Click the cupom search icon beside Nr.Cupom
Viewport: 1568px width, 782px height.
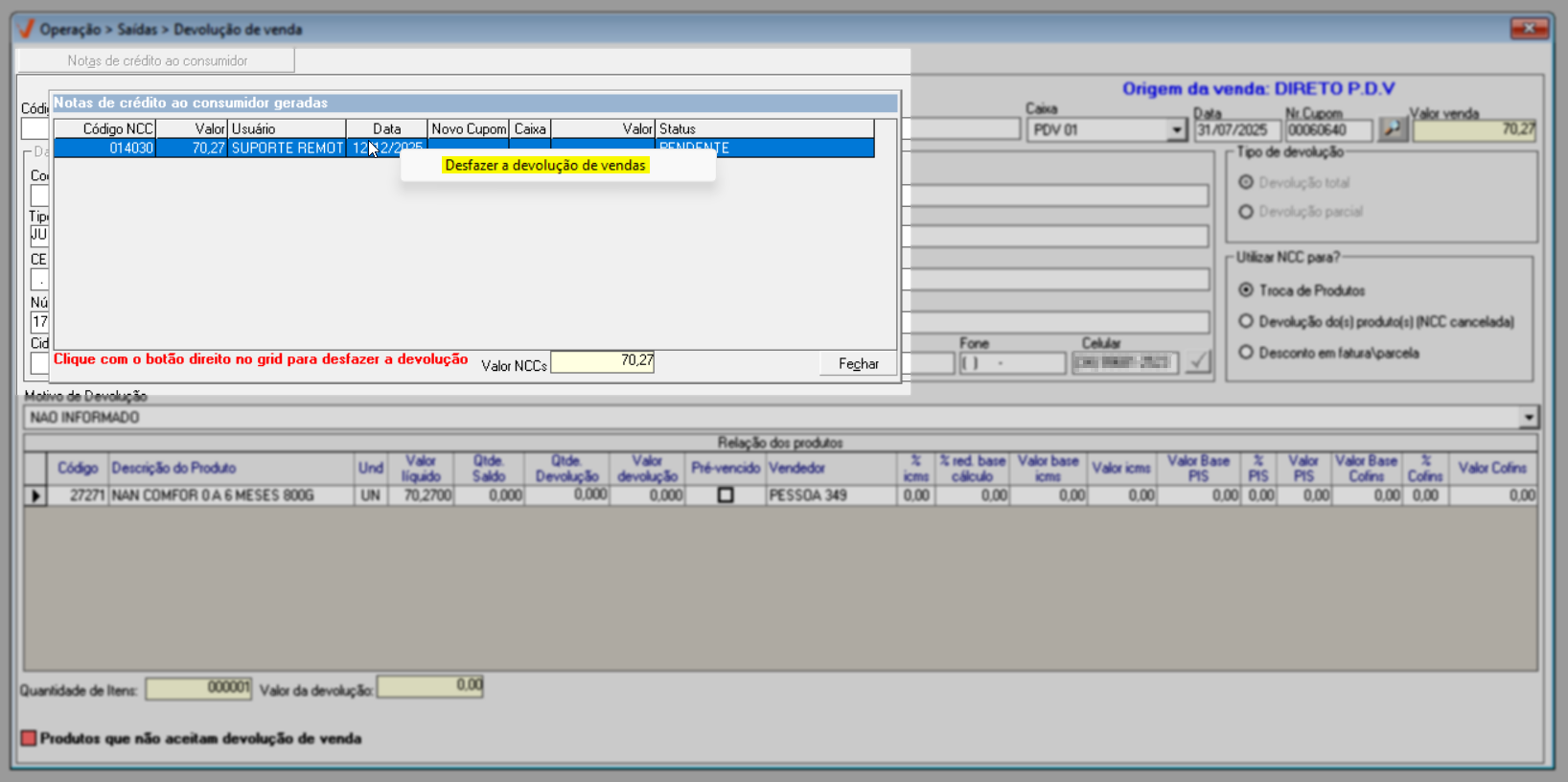pyautogui.click(x=1392, y=129)
